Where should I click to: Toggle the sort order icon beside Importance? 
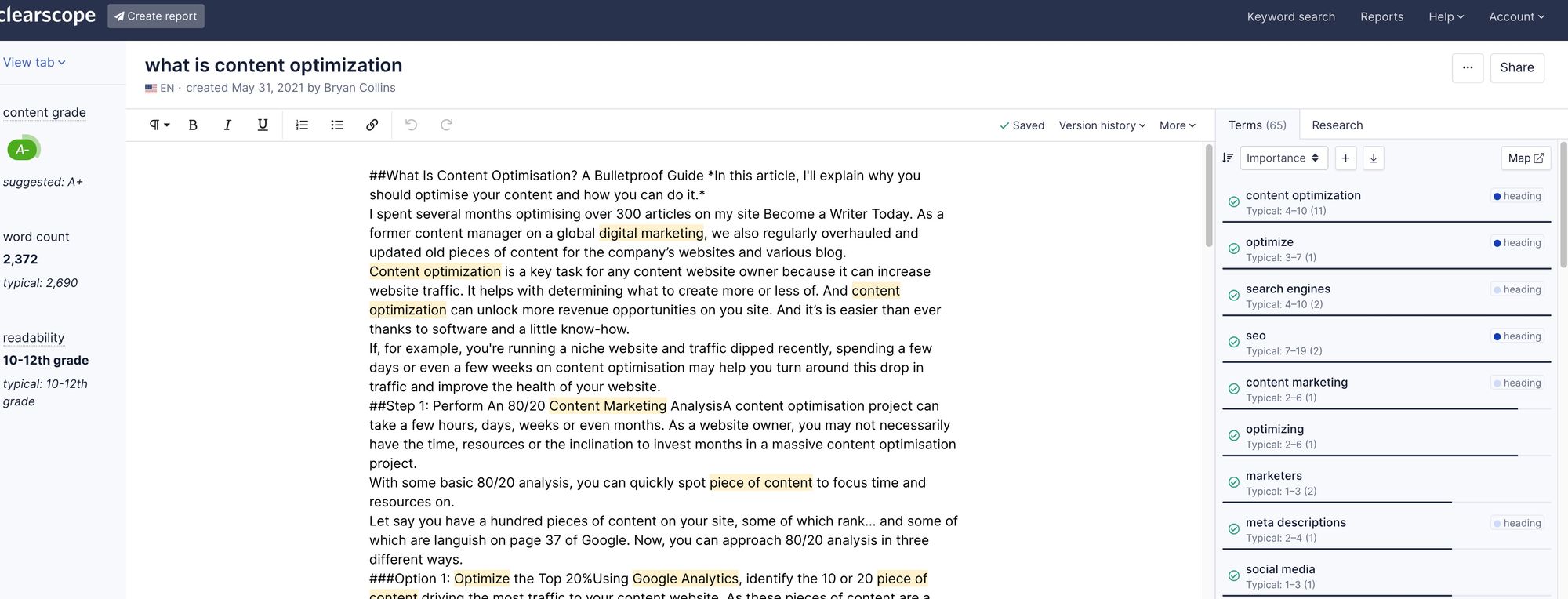[x=1228, y=158]
